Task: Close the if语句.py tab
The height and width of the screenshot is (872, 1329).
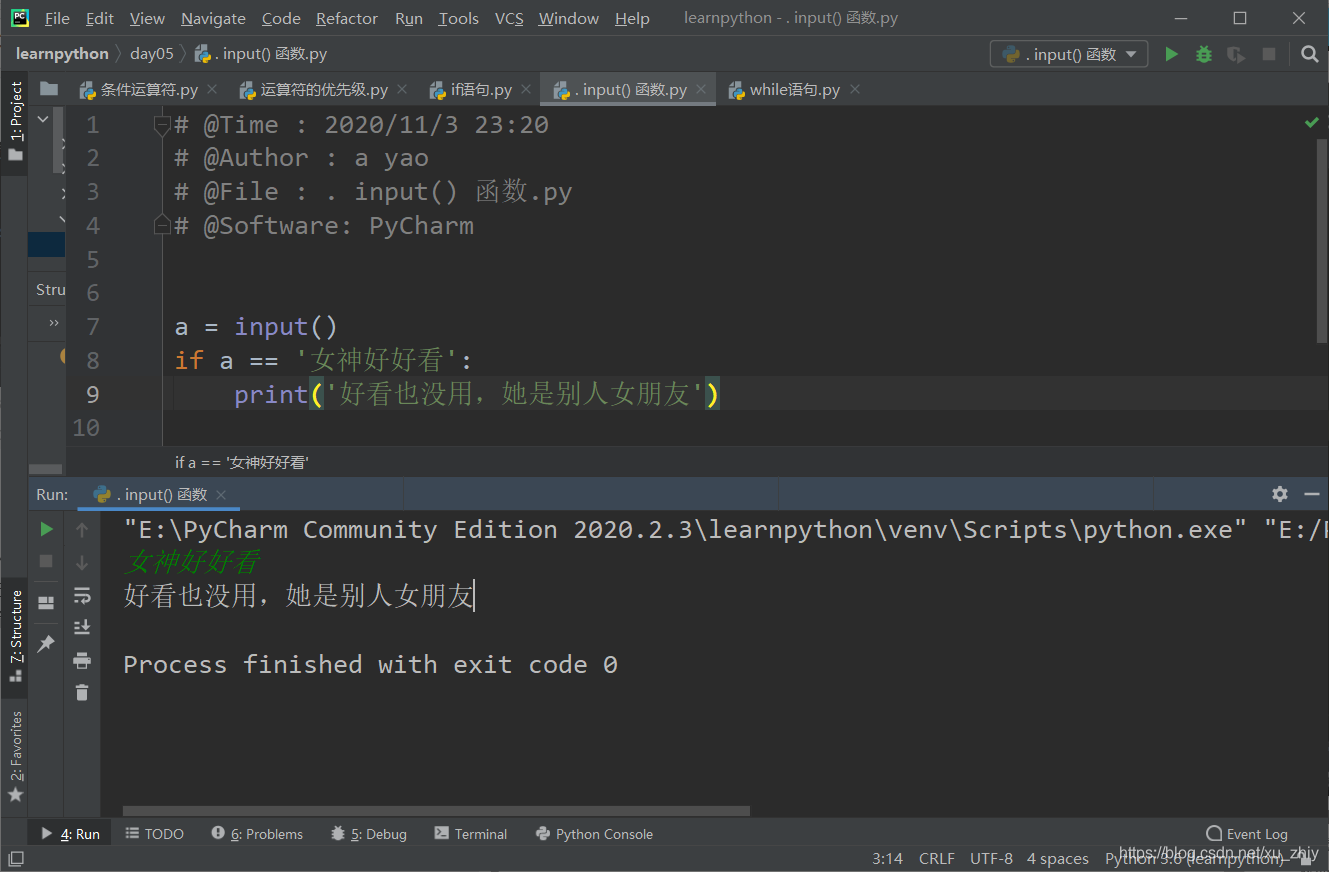Action: click(x=526, y=89)
